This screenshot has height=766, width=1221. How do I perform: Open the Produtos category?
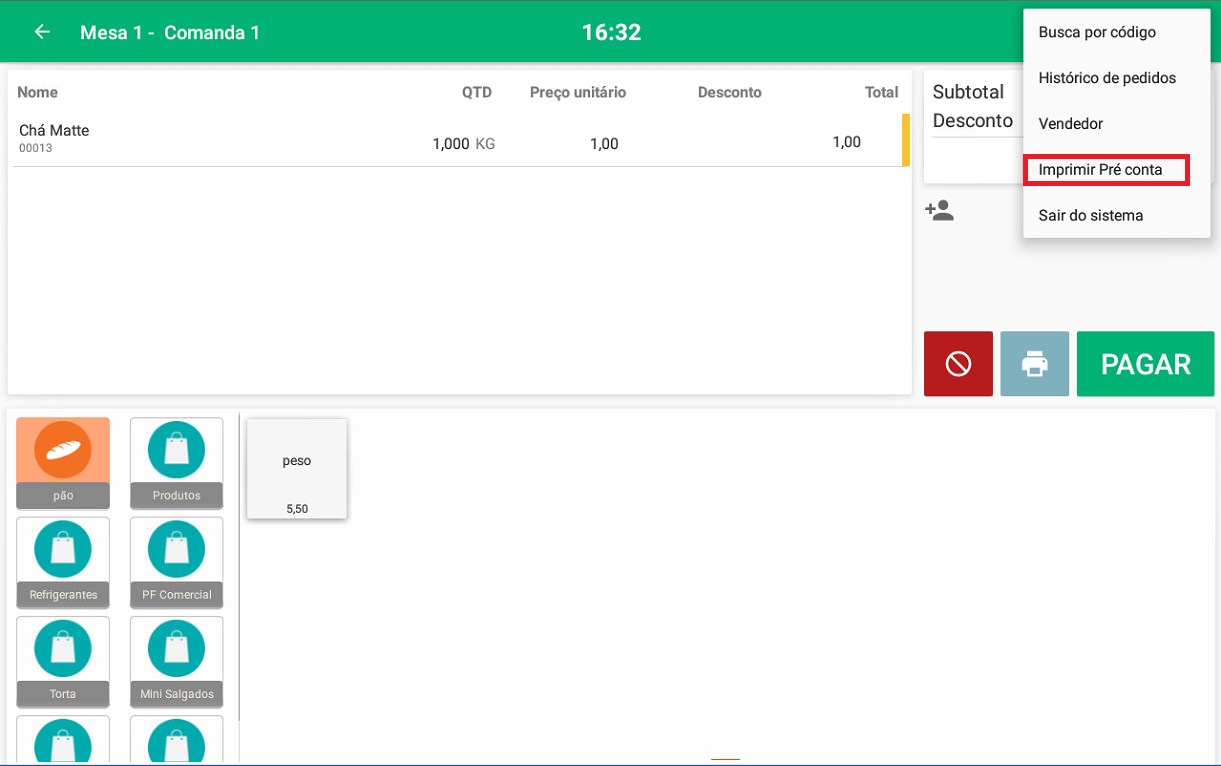tap(177, 463)
